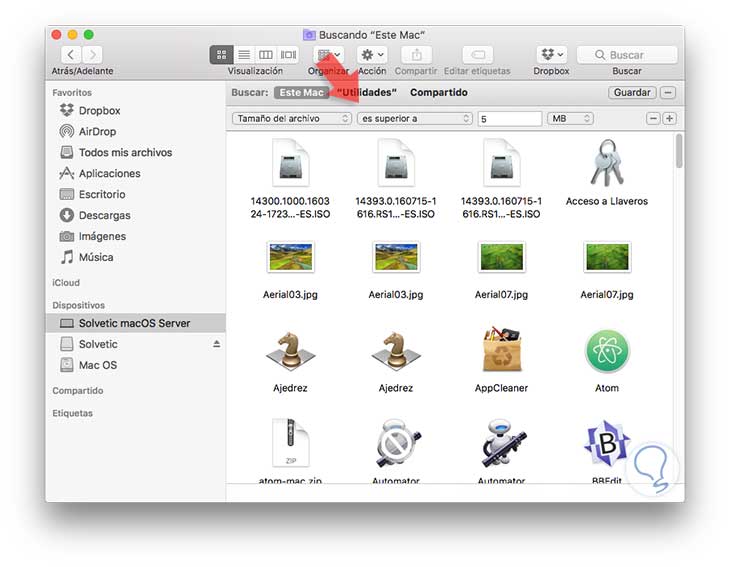Select the last Aerial07.jpg in its row

(x=607, y=257)
